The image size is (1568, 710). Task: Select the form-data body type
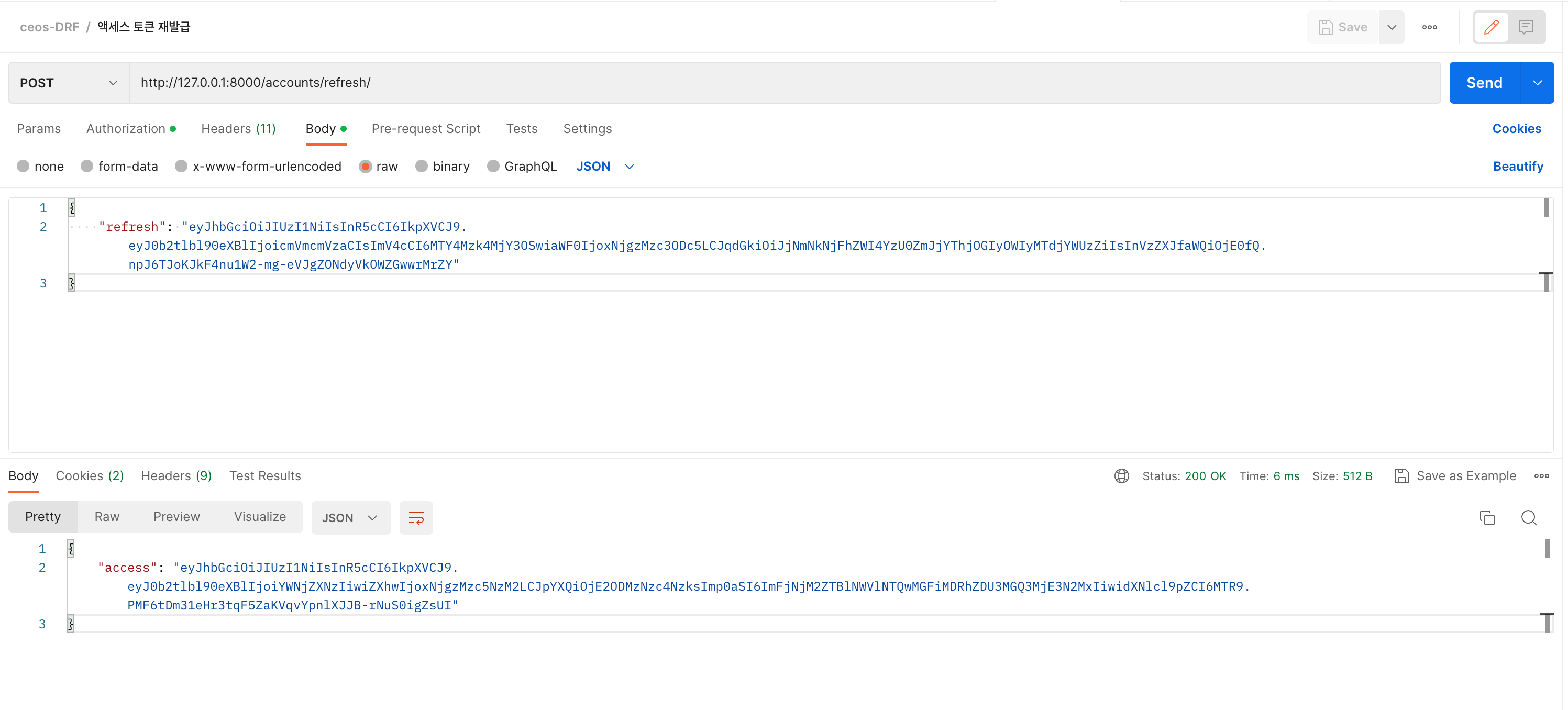87,166
